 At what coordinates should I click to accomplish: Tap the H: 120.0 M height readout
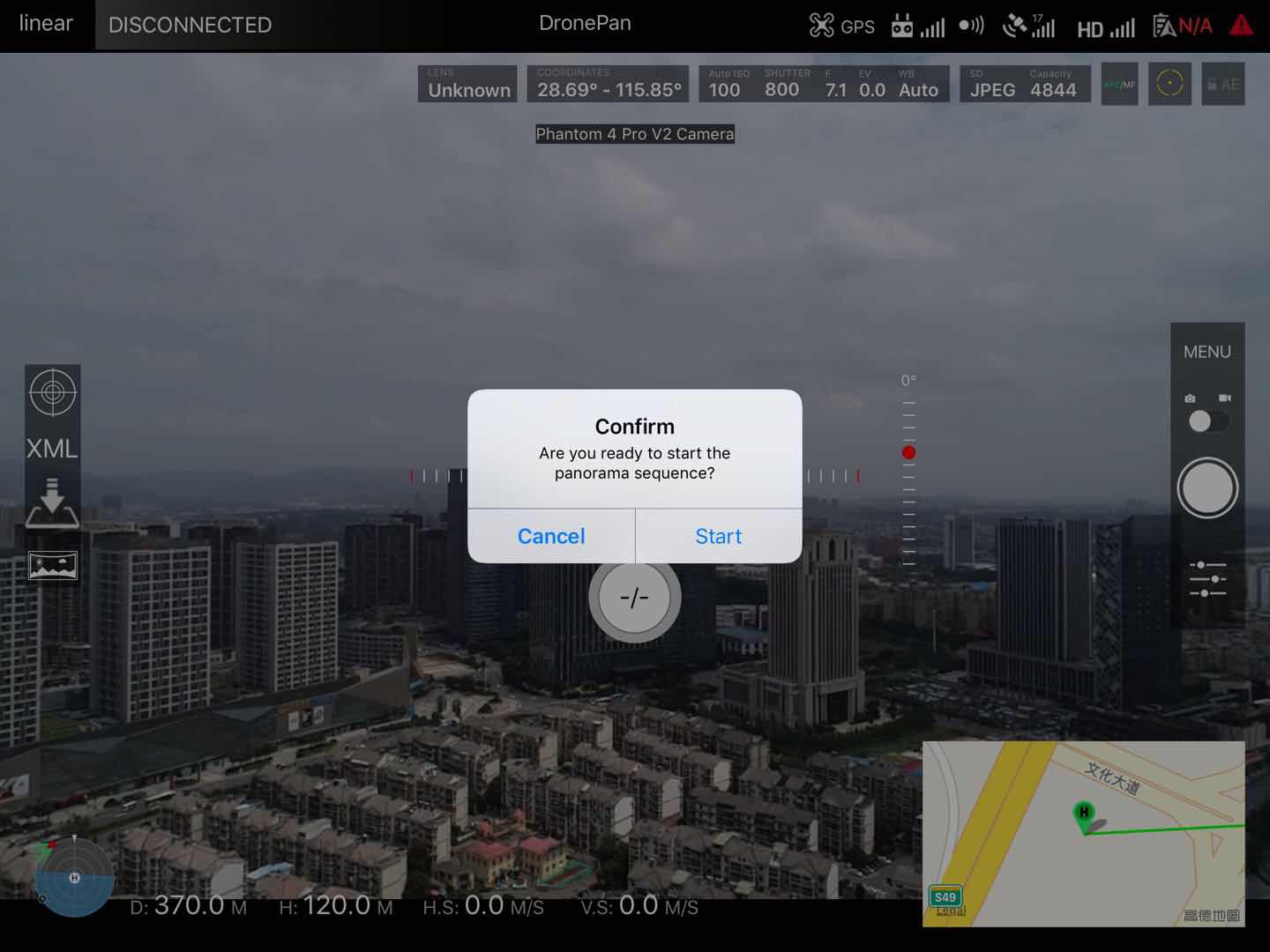click(336, 906)
